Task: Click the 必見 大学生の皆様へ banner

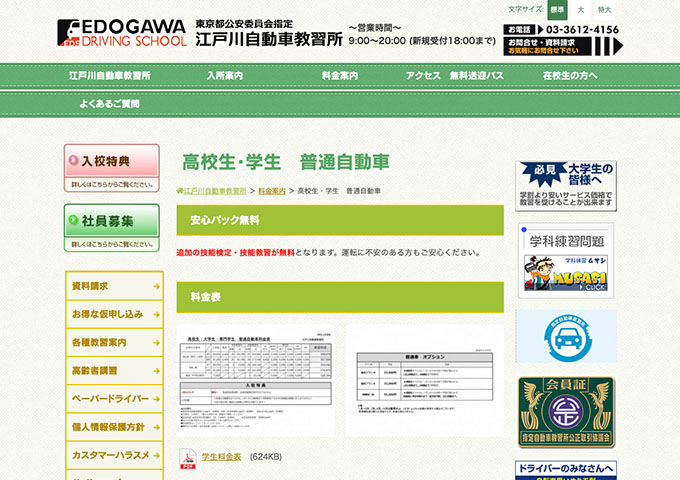Action: (566, 186)
